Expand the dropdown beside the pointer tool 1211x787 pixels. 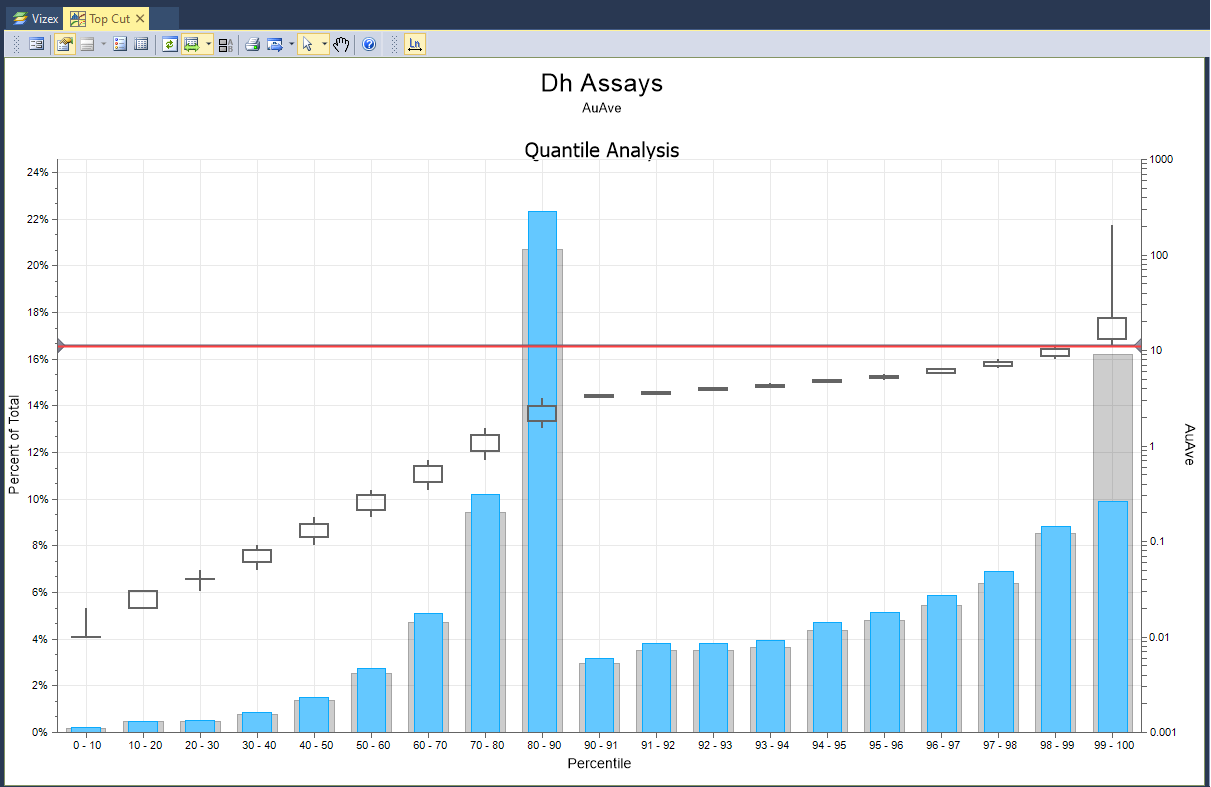tap(324, 45)
